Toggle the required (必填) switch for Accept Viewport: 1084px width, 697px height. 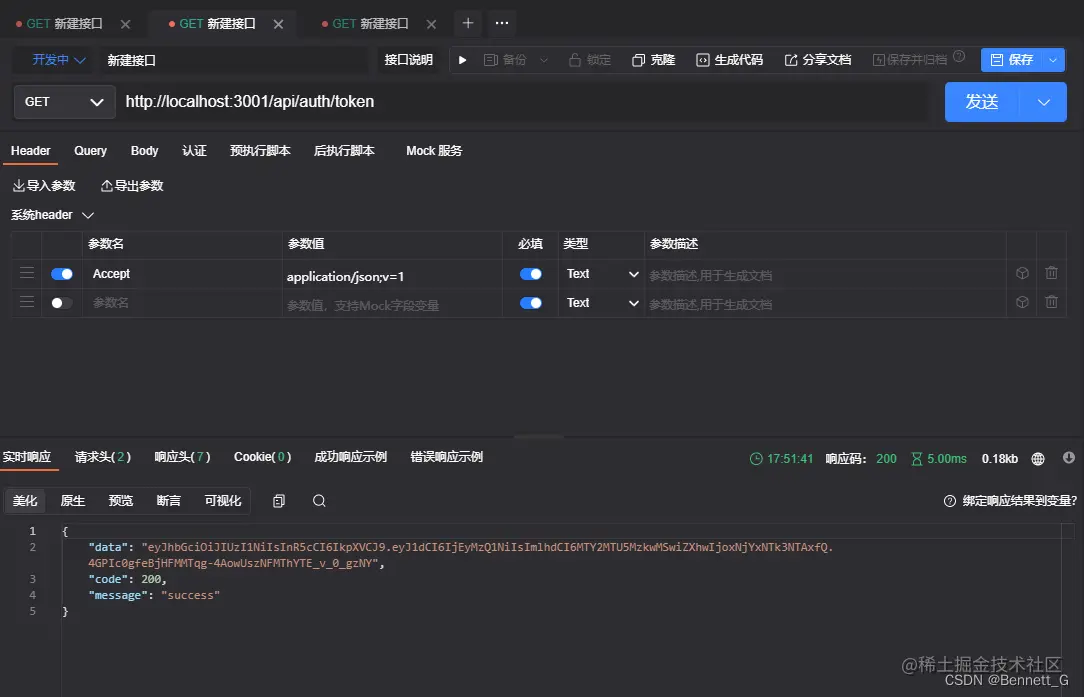tap(529, 272)
